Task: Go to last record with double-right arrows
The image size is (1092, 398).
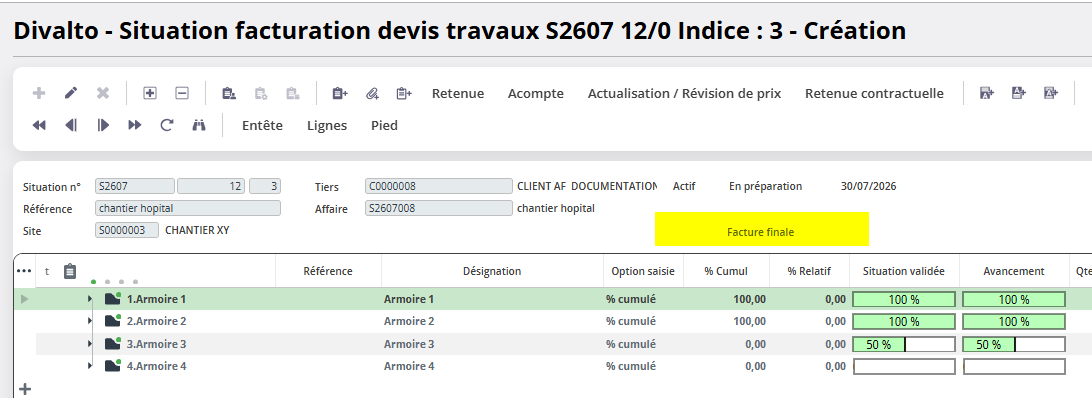Action: click(135, 125)
